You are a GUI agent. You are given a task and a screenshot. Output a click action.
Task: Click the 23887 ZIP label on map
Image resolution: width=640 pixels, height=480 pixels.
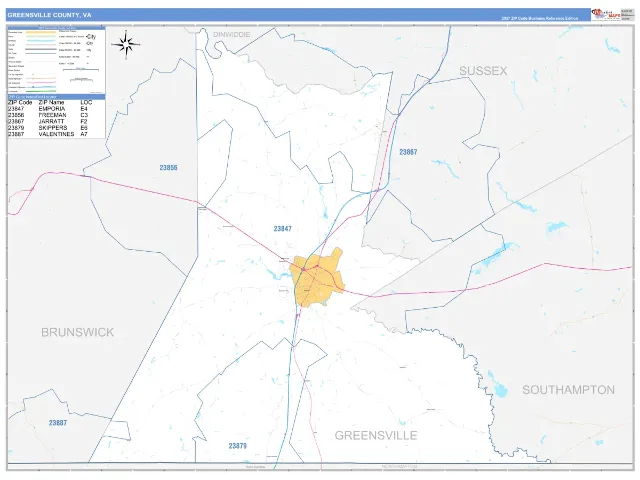(x=58, y=423)
